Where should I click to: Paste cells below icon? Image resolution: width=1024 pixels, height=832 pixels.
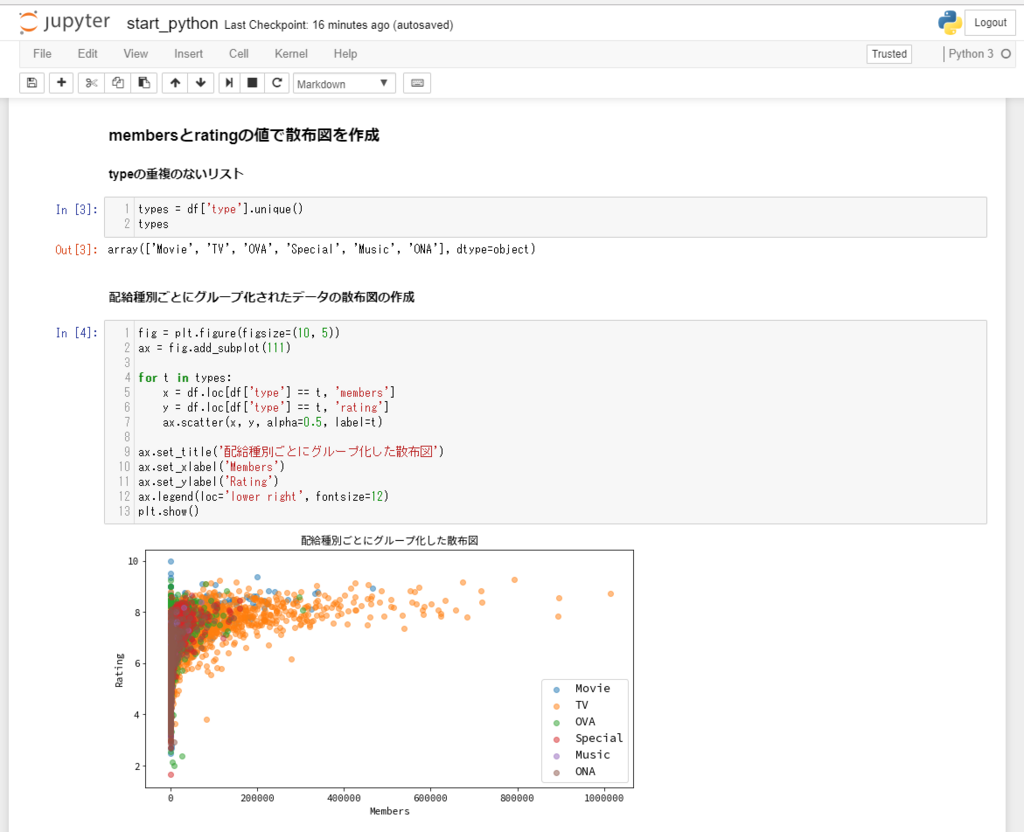(144, 83)
